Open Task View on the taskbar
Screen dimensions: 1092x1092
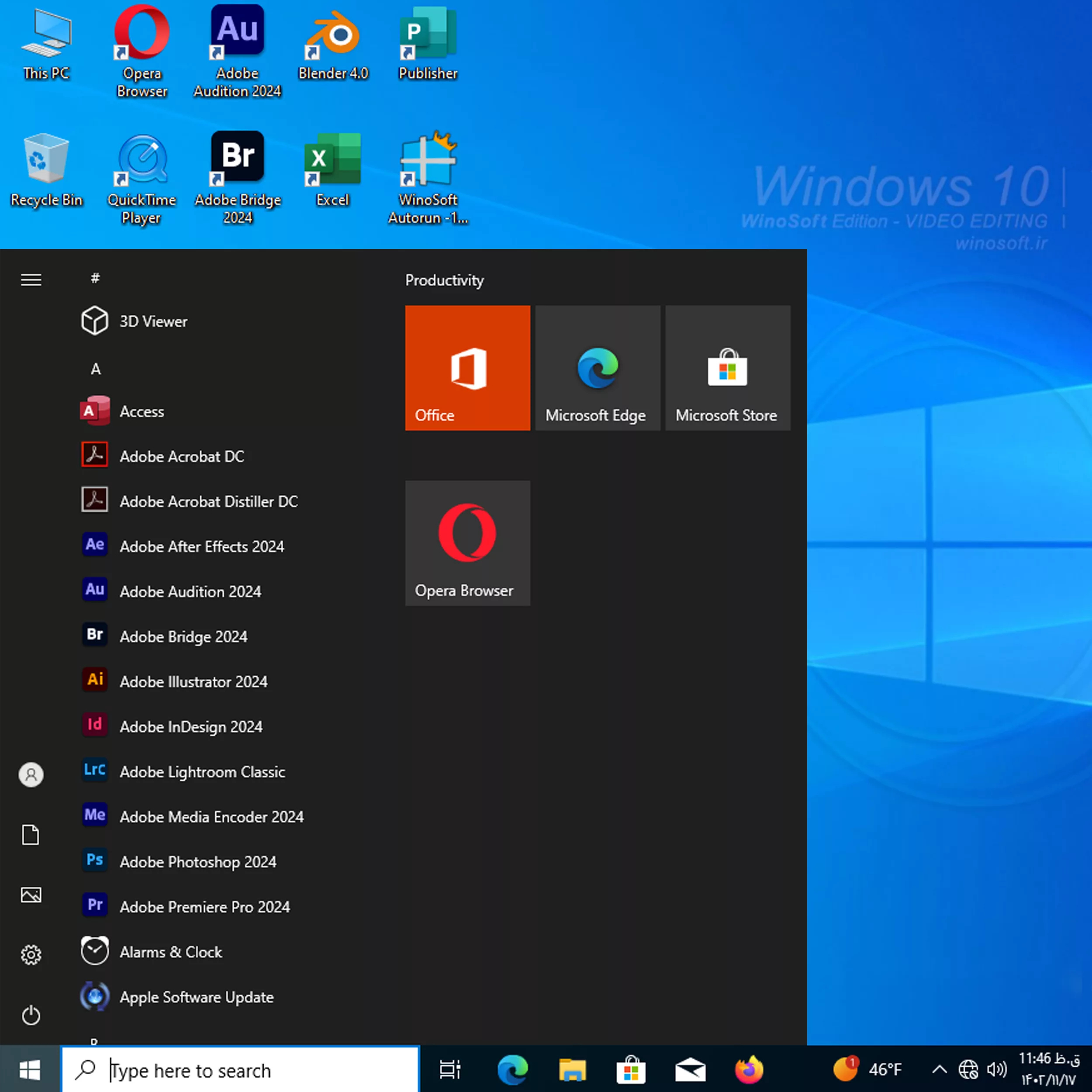tap(450, 1069)
